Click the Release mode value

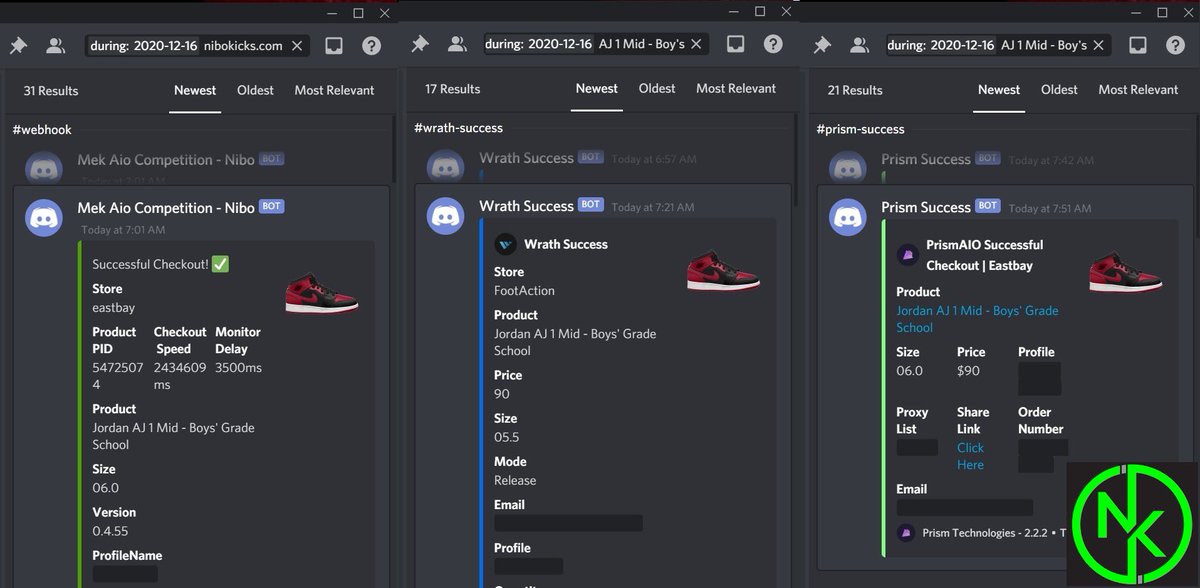point(515,480)
